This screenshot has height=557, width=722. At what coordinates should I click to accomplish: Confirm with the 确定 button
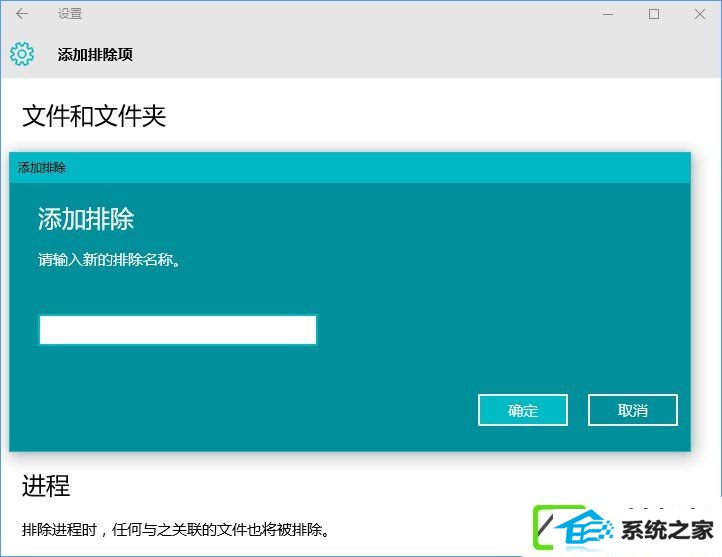tap(523, 410)
